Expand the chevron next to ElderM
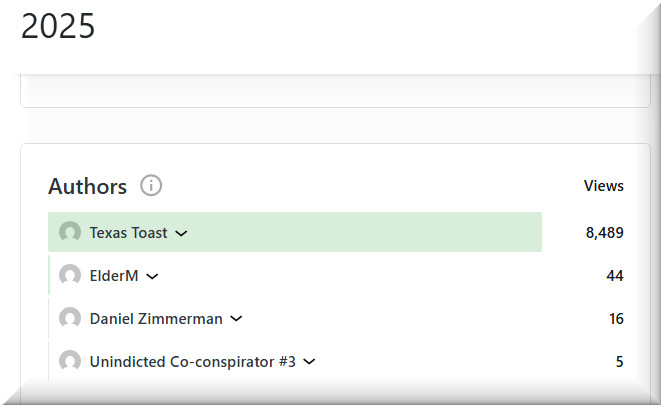The width and height of the screenshot is (661, 405). coord(152,276)
